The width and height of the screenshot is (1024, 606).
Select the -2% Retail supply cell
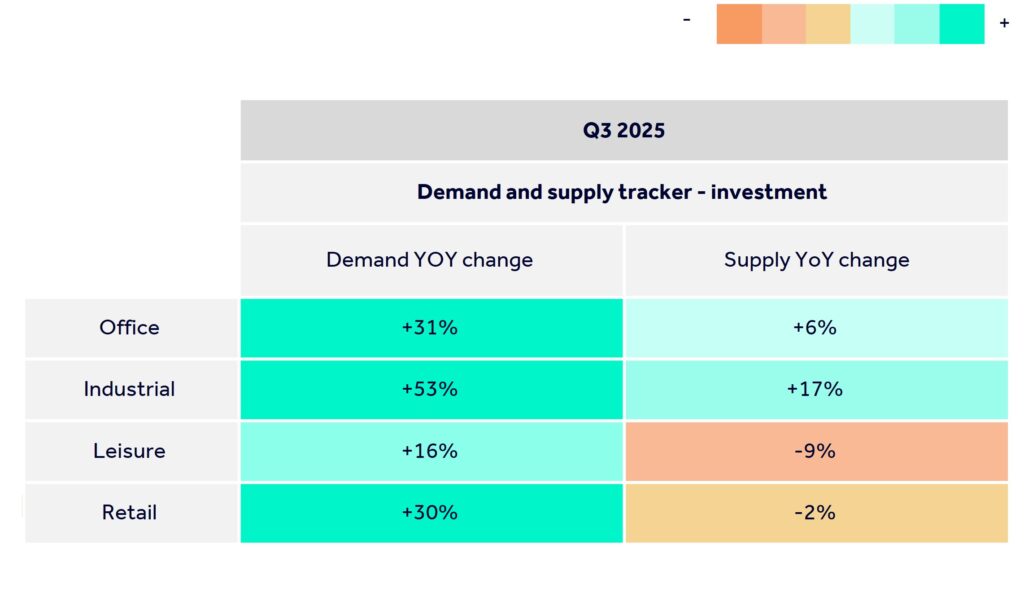coord(816,513)
